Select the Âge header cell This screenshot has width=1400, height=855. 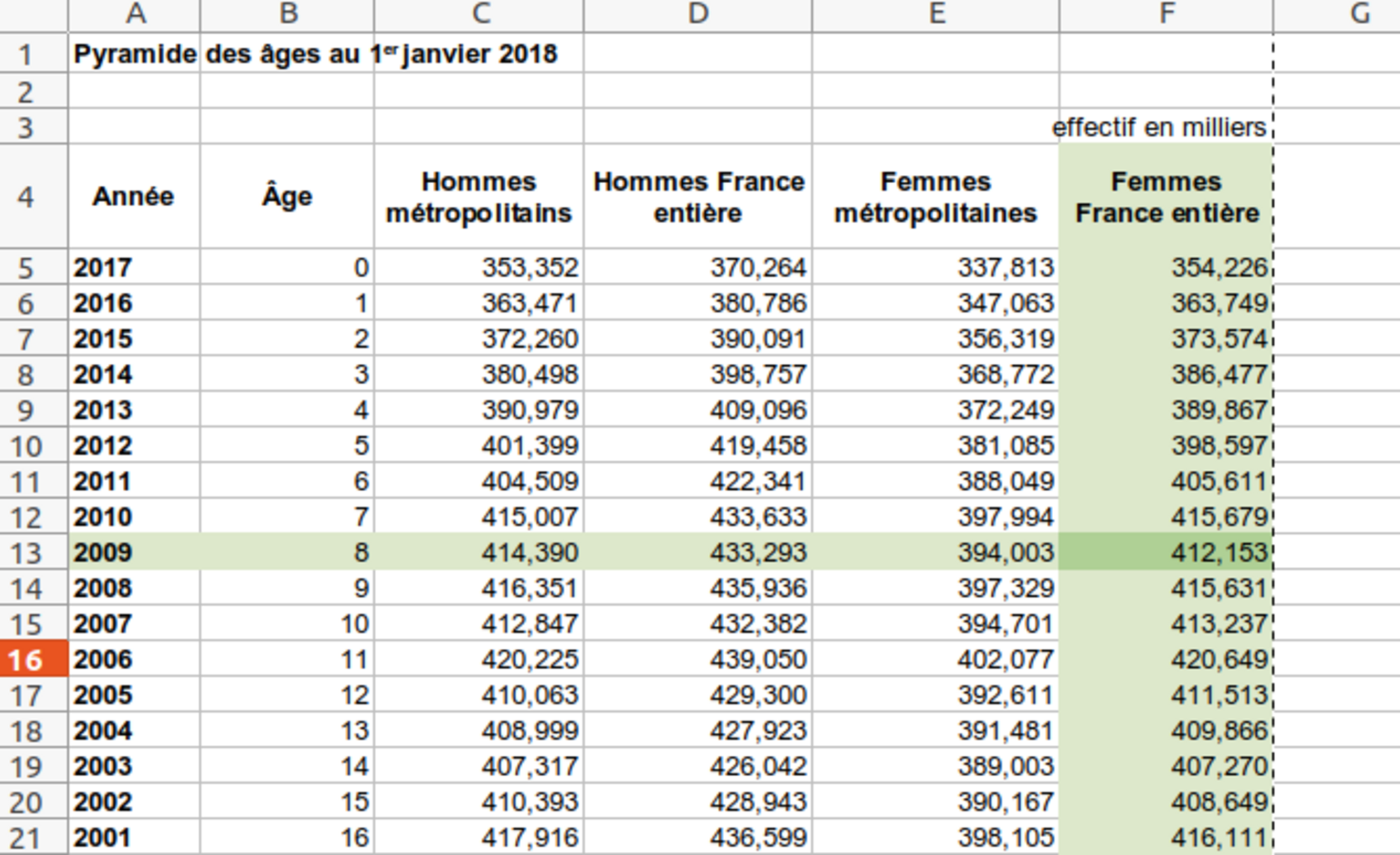(287, 197)
